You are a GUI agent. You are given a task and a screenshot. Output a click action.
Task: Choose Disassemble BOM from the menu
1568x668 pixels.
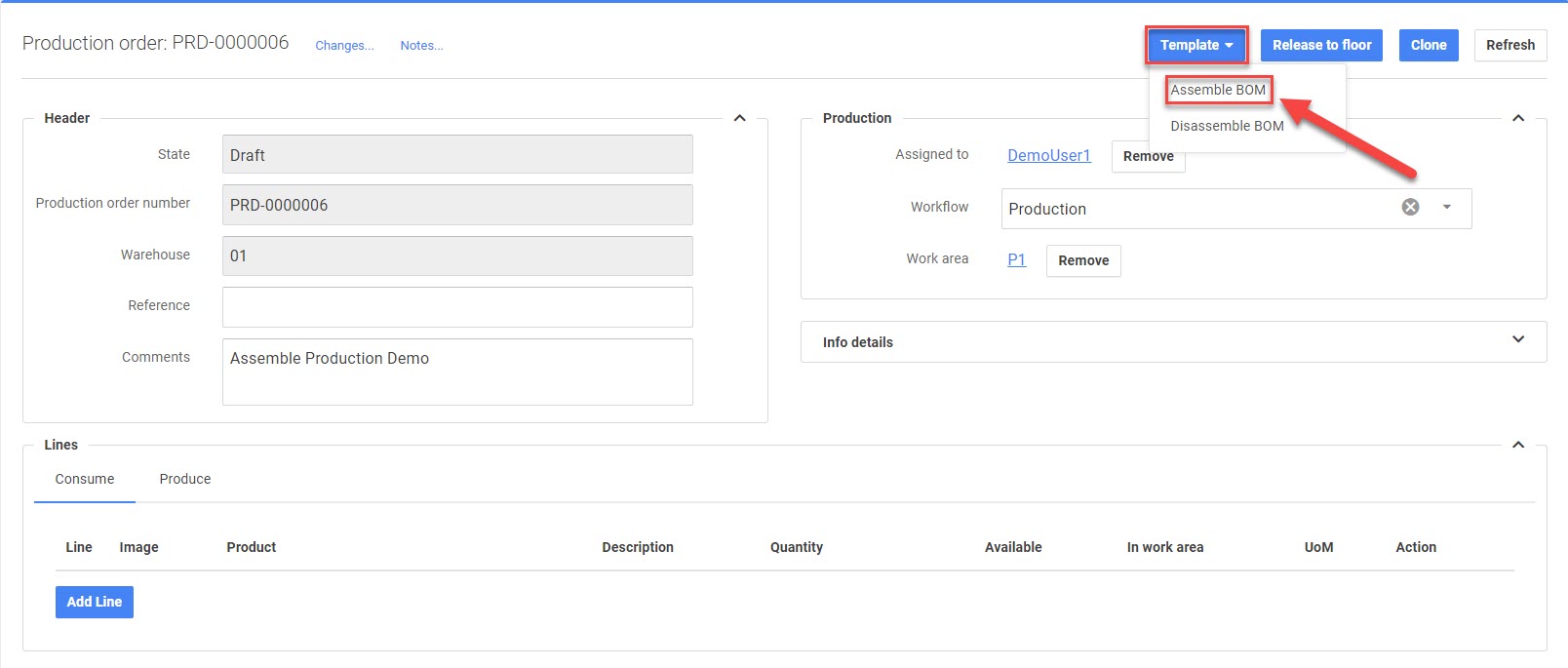(x=1227, y=126)
